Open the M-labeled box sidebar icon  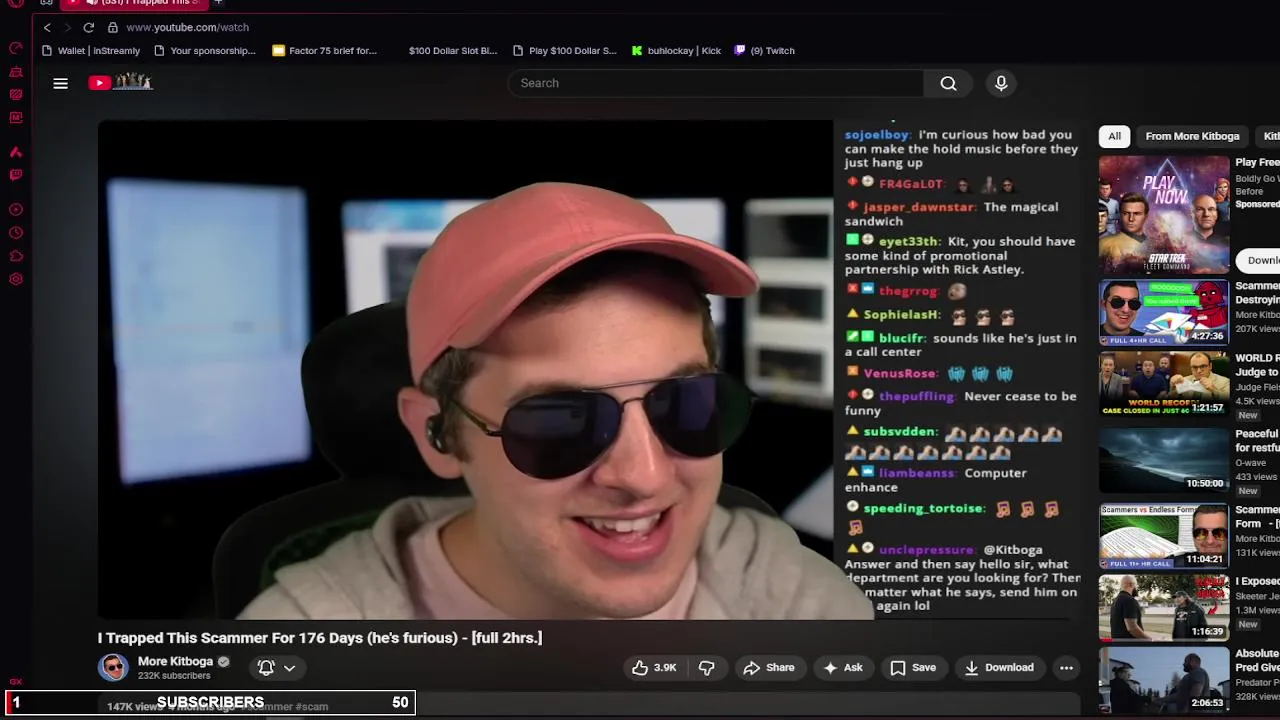[16, 118]
